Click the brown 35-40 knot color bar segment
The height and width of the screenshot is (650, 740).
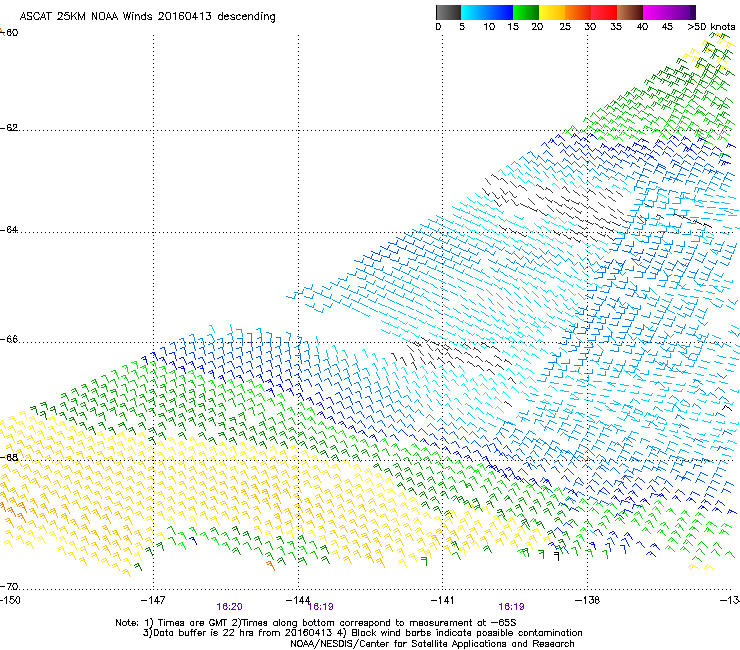click(630, 12)
